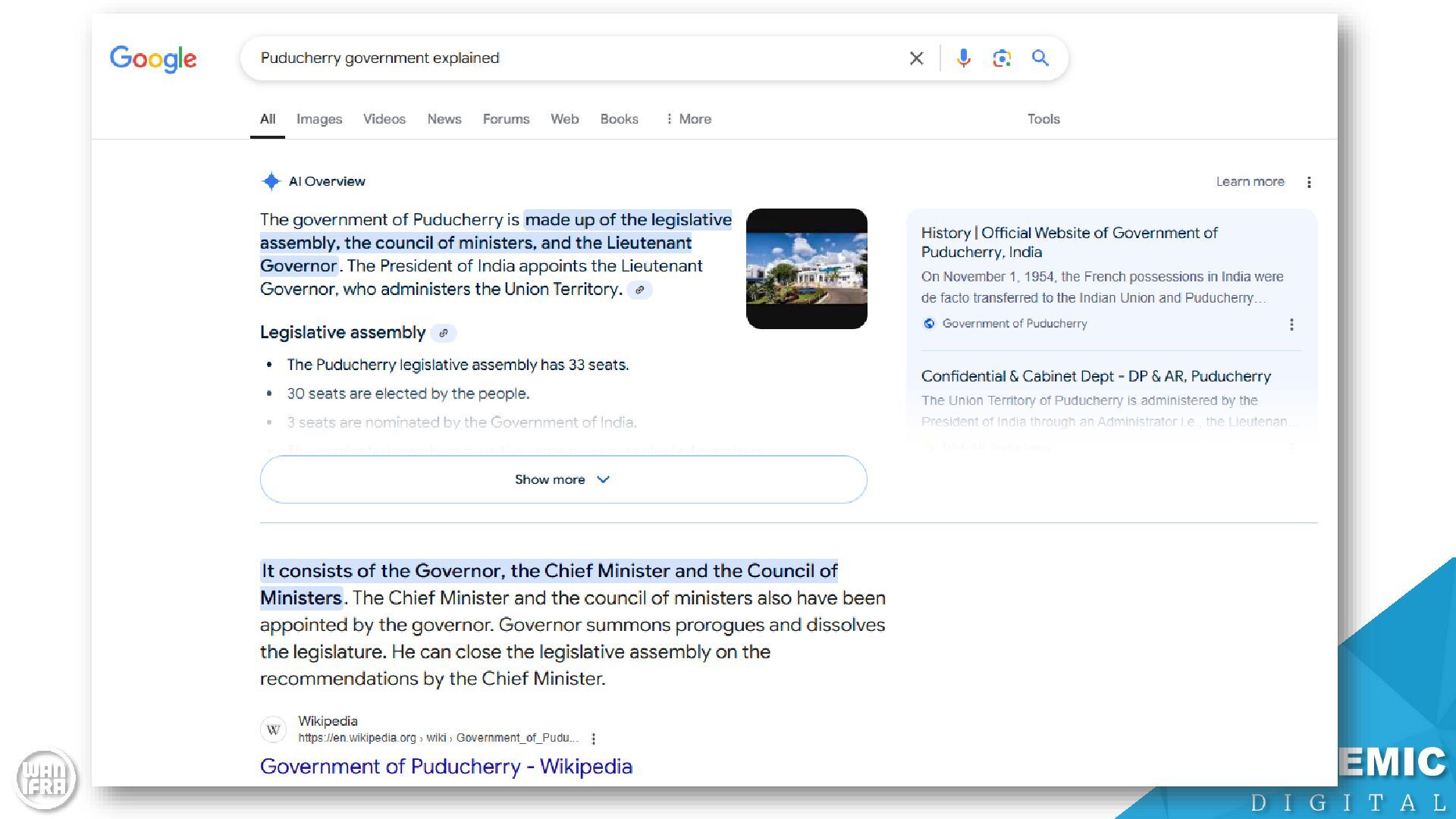Click link icon next to Legislative assembly
The image size is (1456, 819).
pyautogui.click(x=444, y=333)
